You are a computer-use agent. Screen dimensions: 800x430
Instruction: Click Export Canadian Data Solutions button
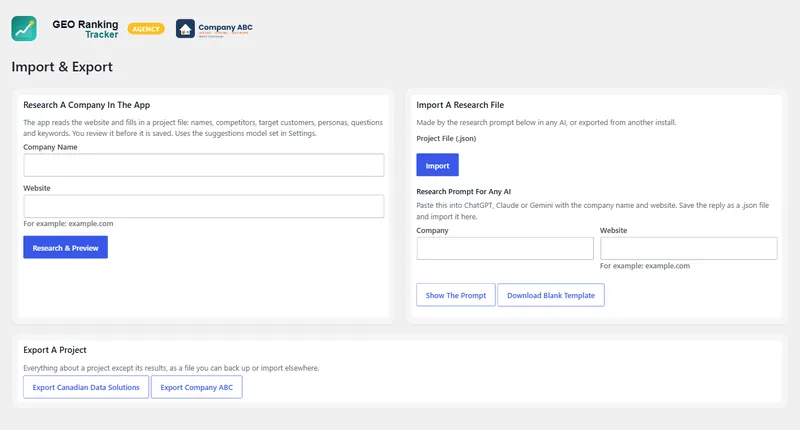pos(86,387)
